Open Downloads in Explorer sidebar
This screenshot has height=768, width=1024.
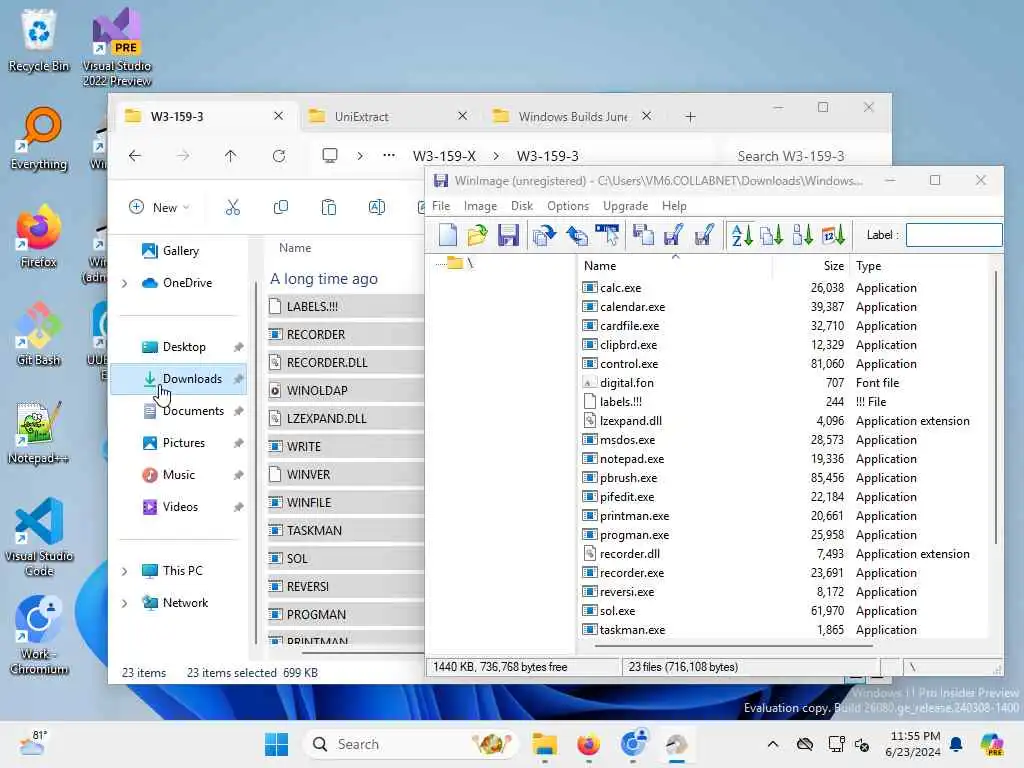coord(179,379)
